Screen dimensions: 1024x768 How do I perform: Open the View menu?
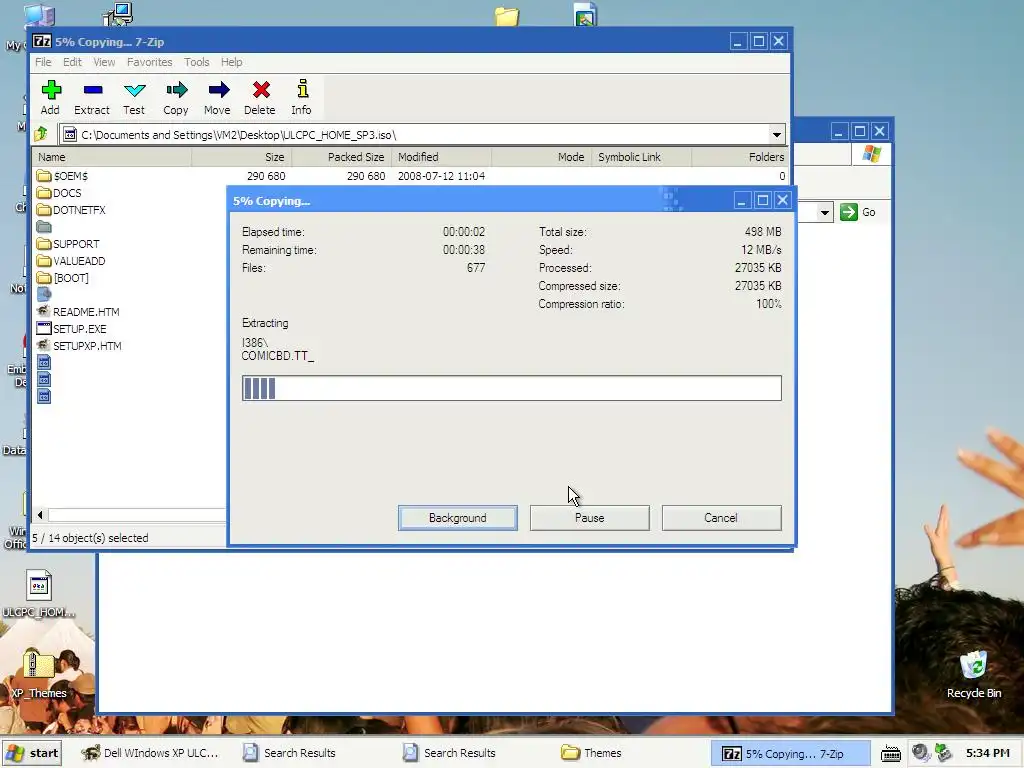click(104, 62)
